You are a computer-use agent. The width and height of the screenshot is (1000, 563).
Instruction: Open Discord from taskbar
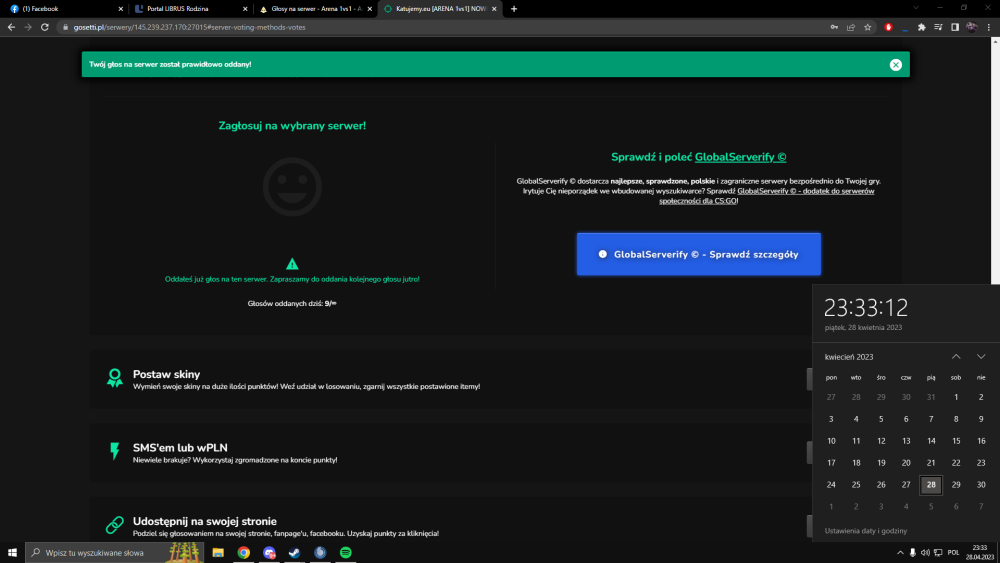(269, 553)
